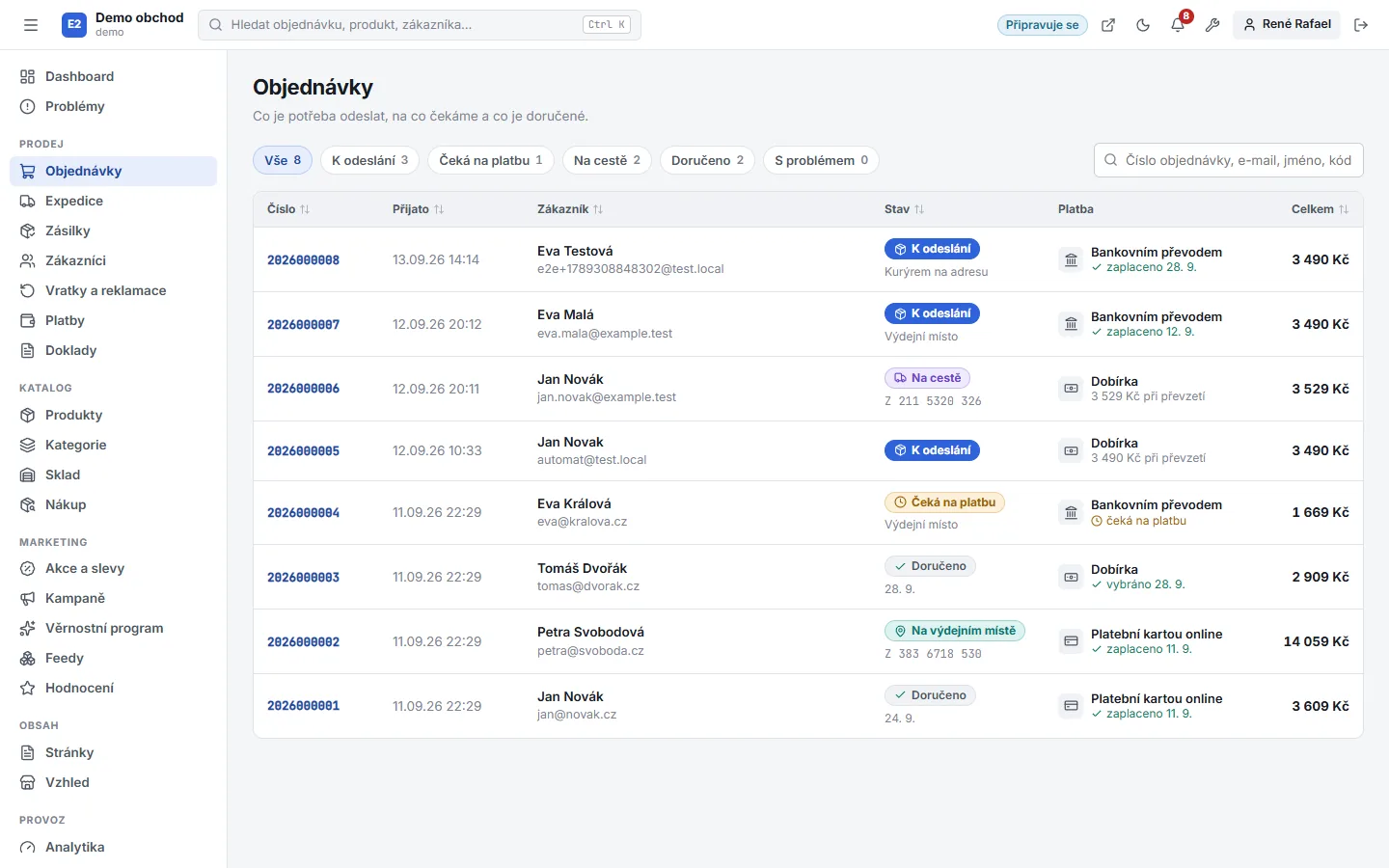
Task: Show Doručeno orders
Action: (x=707, y=160)
